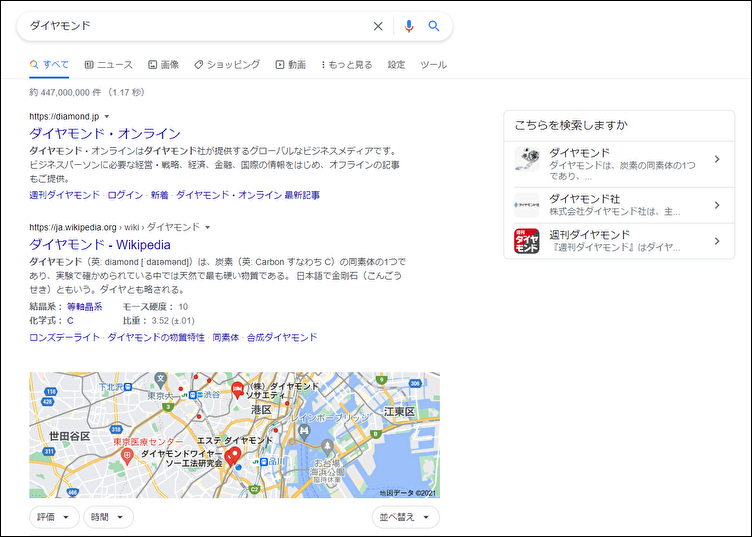Viewport: 752px width, 537px height.
Task: Open the ログイン sitelink
Action: click(125, 195)
